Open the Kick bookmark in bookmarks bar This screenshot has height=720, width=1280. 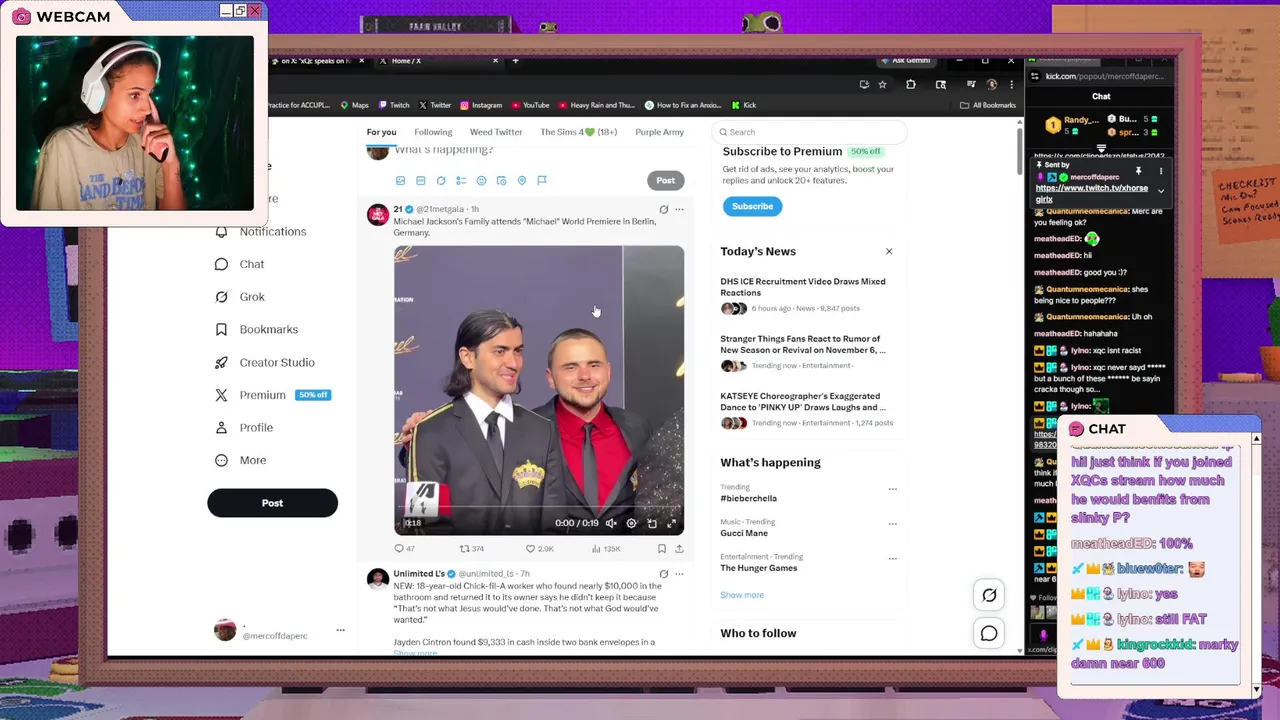click(743, 105)
